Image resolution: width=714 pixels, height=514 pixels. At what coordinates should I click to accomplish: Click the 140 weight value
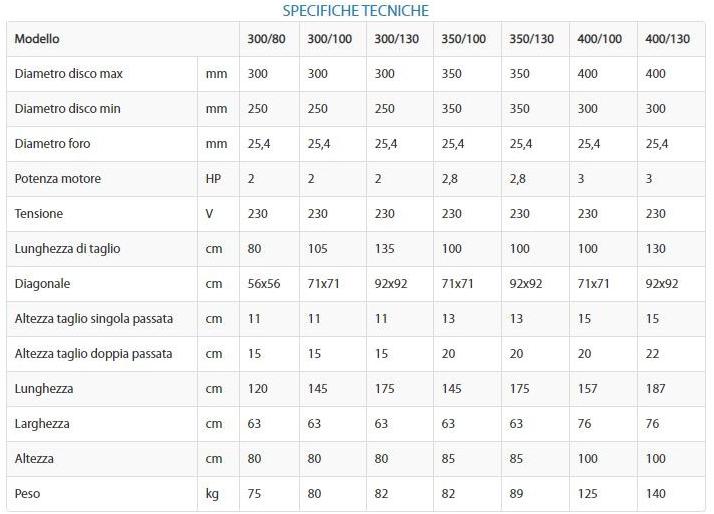[x=656, y=494]
